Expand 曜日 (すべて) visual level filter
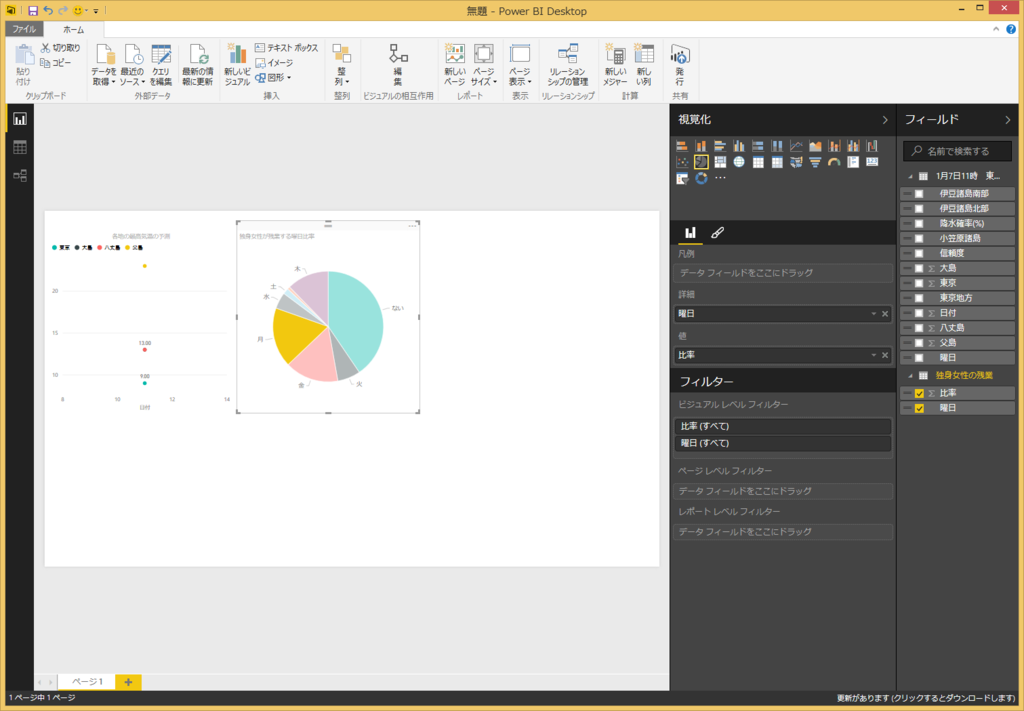 coord(782,443)
